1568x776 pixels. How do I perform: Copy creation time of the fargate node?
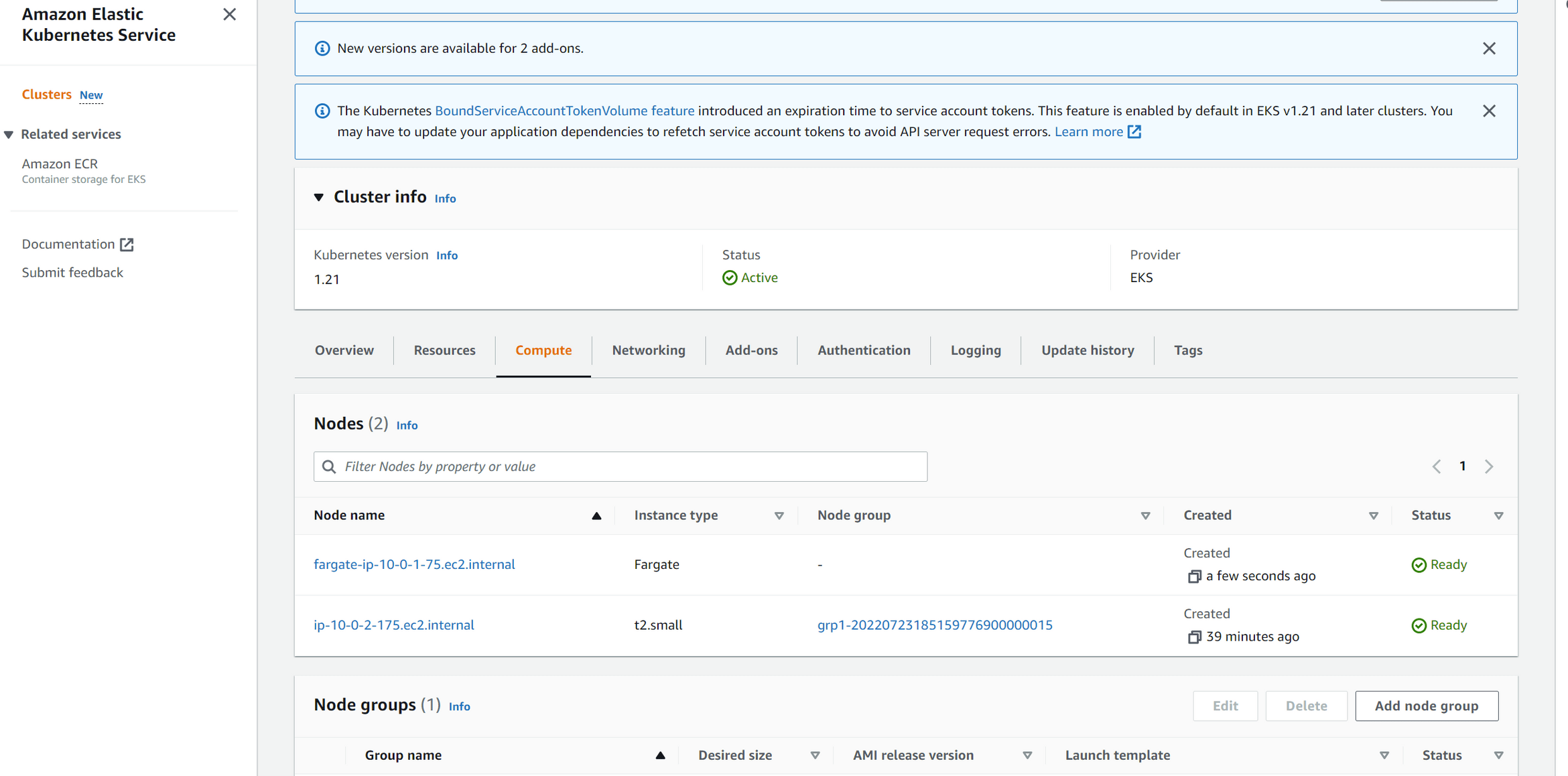(x=1194, y=576)
